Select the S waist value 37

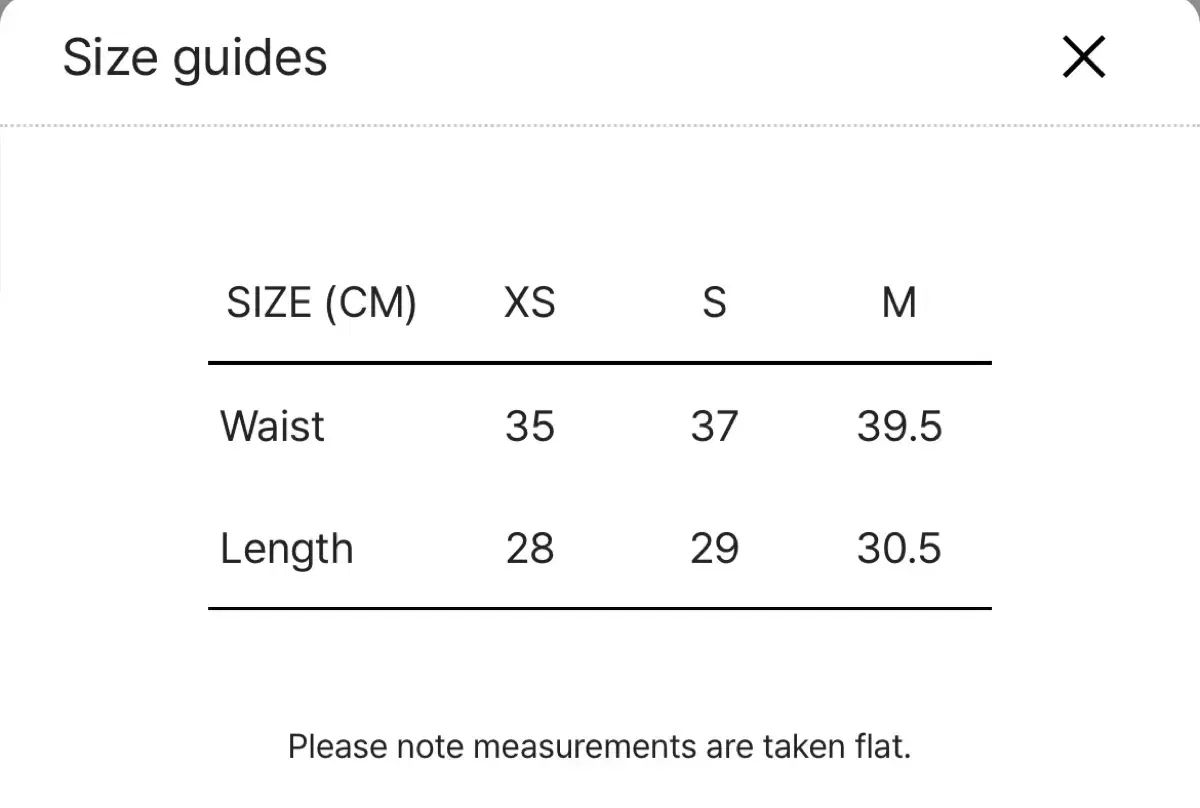(714, 426)
